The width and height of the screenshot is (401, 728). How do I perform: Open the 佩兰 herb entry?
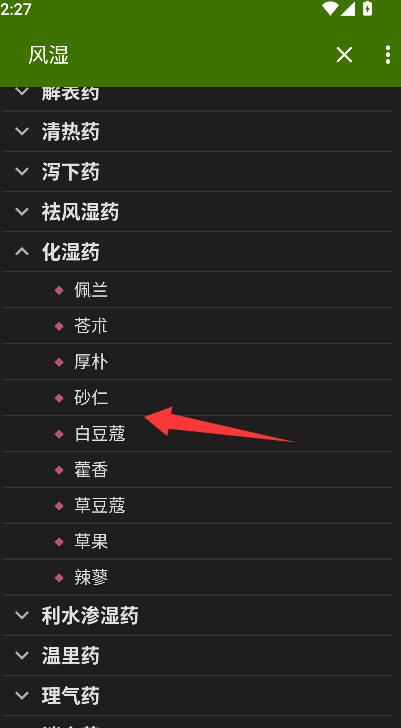[x=197, y=290]
